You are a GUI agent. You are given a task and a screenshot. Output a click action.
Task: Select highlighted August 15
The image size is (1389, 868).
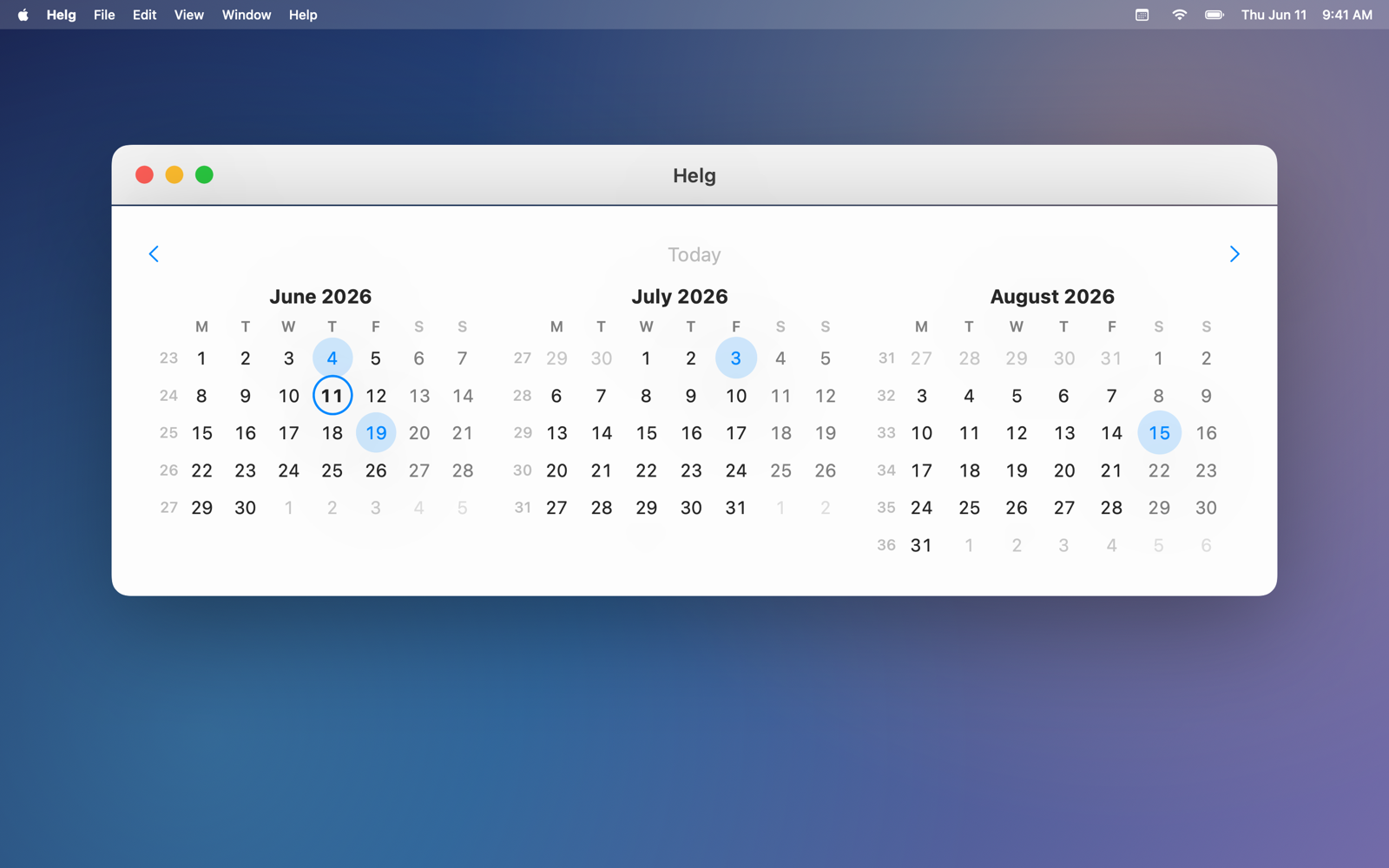coord(1159,433)
